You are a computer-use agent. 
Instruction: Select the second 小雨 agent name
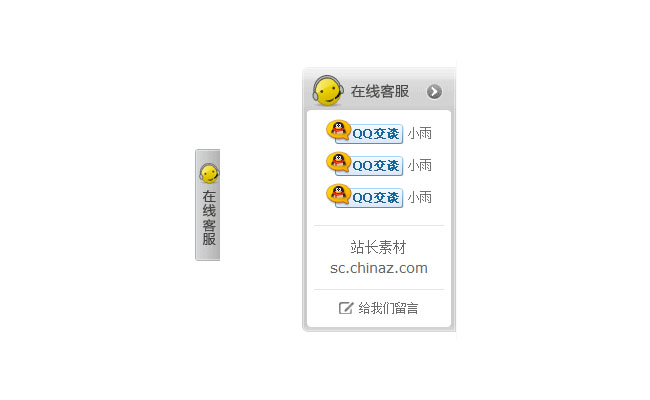click(x=420, y=165)
